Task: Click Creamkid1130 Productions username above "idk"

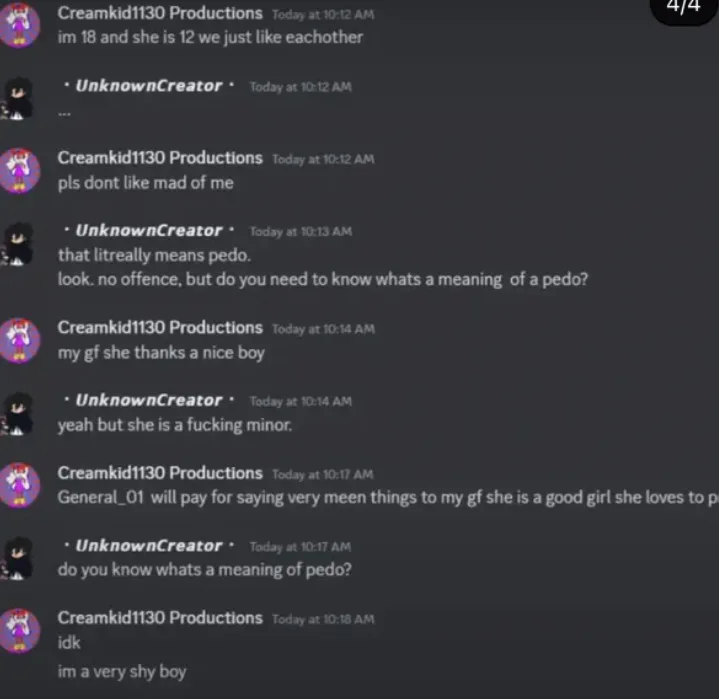Action: point(160,618)
